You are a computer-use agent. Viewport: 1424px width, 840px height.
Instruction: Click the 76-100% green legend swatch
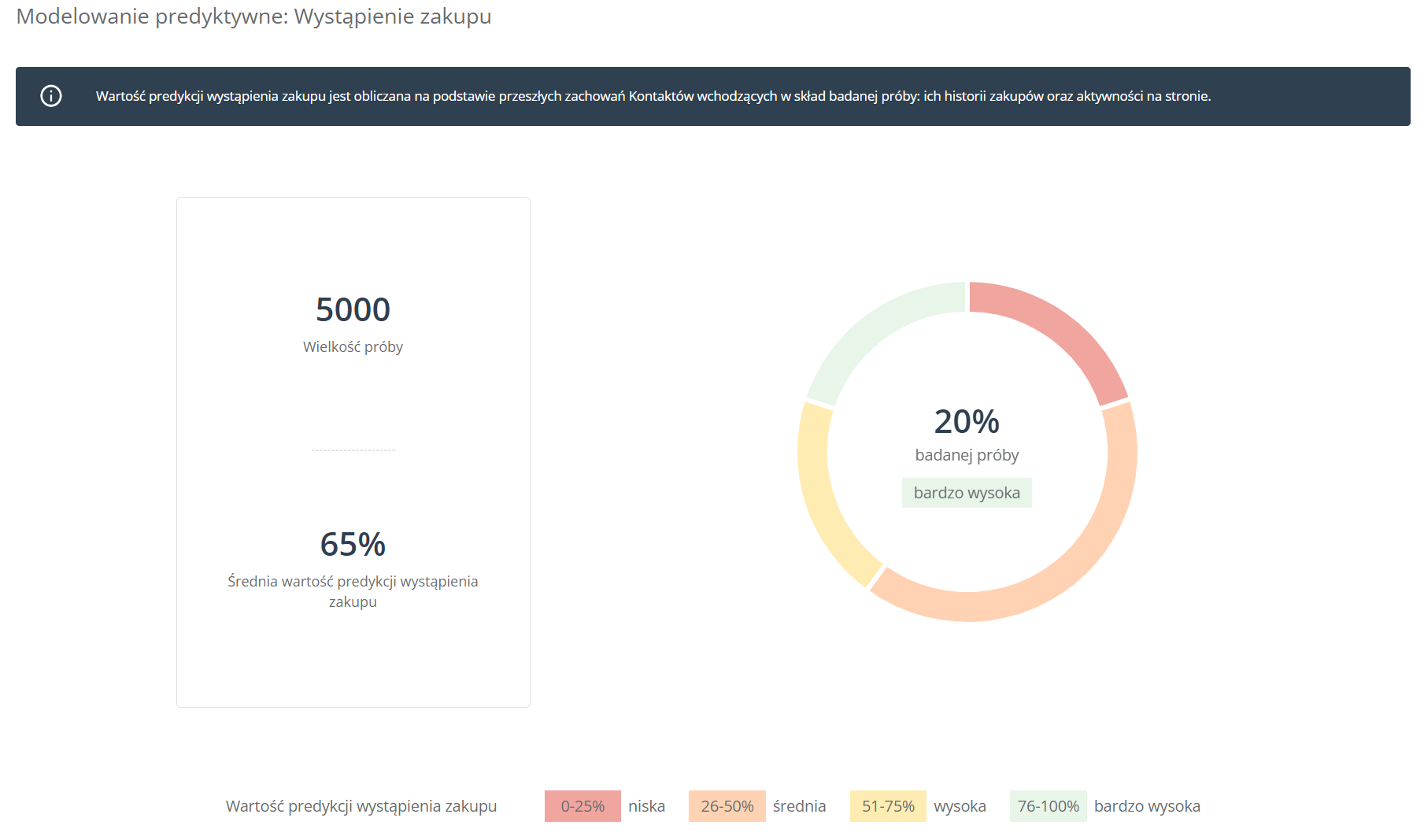[x=1049, y=806]
